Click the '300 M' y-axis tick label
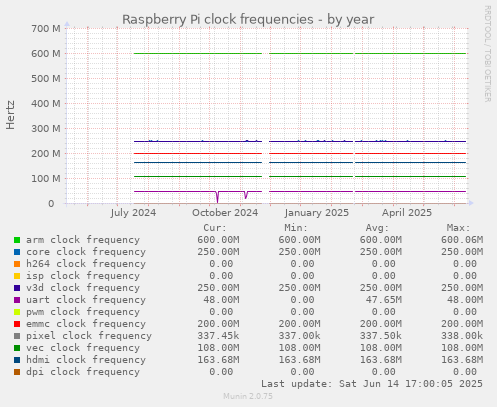The height and width of the screenshot is (407, 497). (46, 129)
